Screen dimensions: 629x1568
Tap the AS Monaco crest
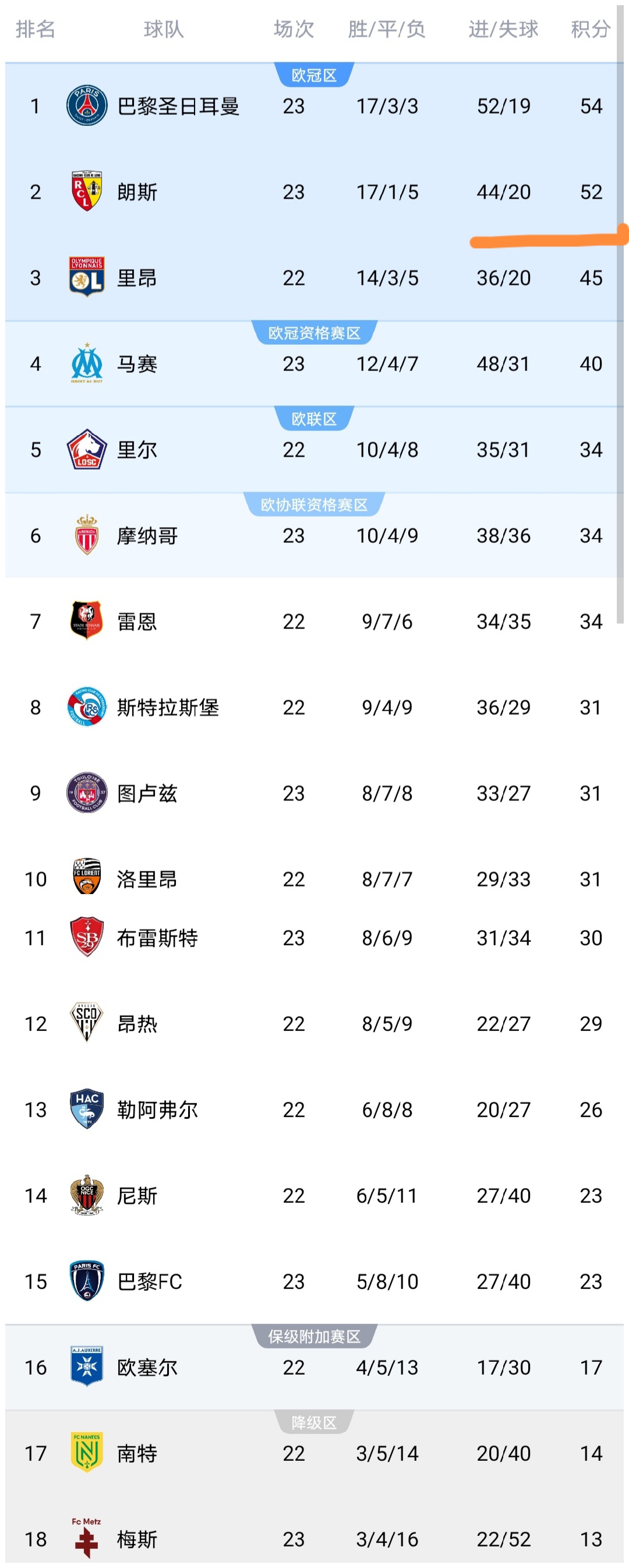click(x=86, y=535)
